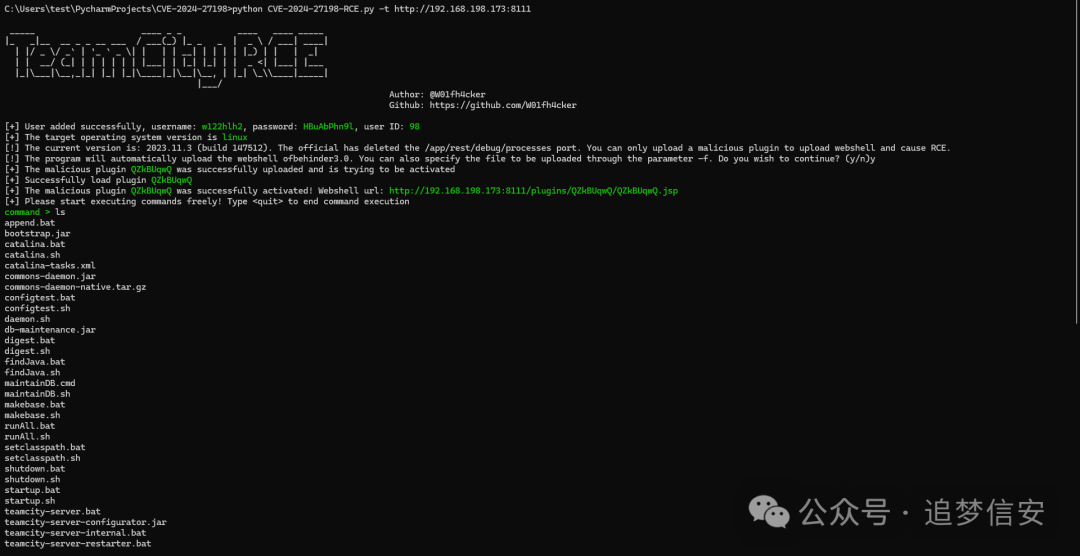Click the 'Successfully load plugin QZkBUqwQ' line
The height and width of the screenshot is (556, 1080).
pyautogui.click(x=98, y=181)
